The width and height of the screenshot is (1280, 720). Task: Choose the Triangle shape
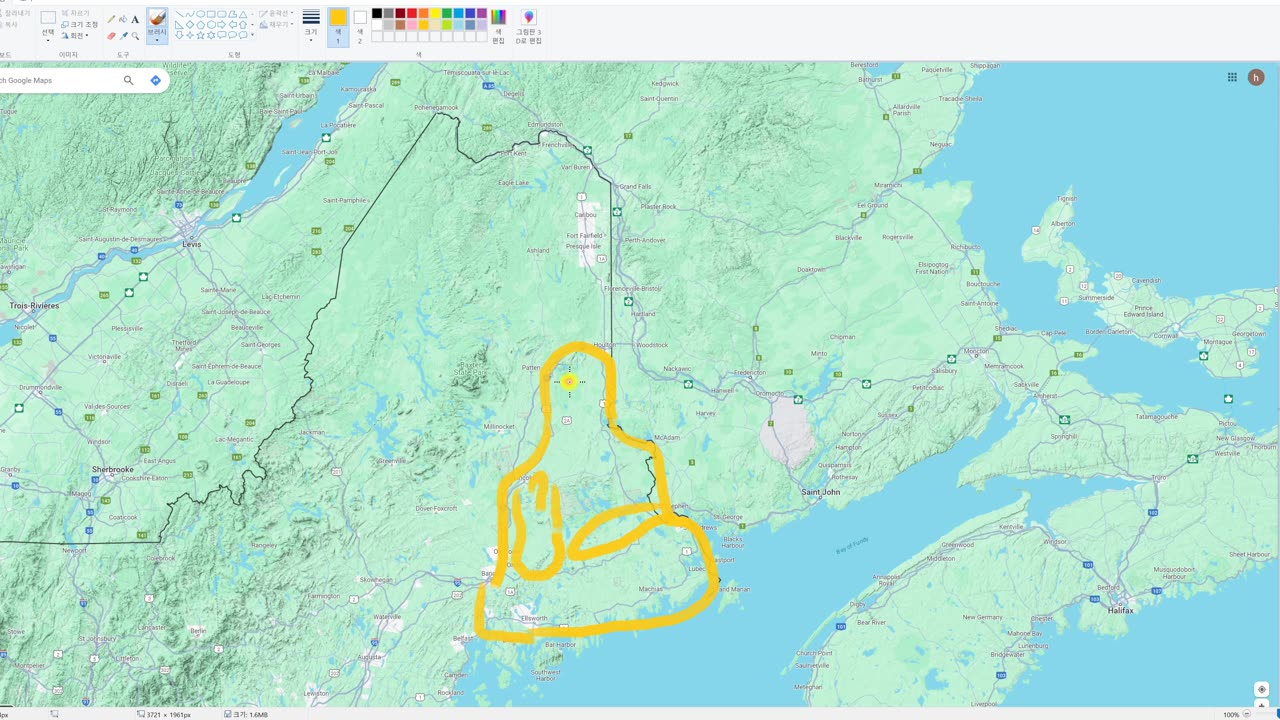click(243, 14)
